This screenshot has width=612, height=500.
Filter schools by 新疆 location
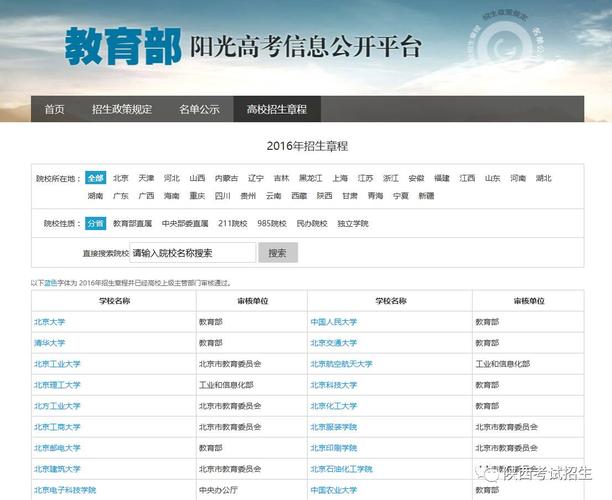(426, 196)
